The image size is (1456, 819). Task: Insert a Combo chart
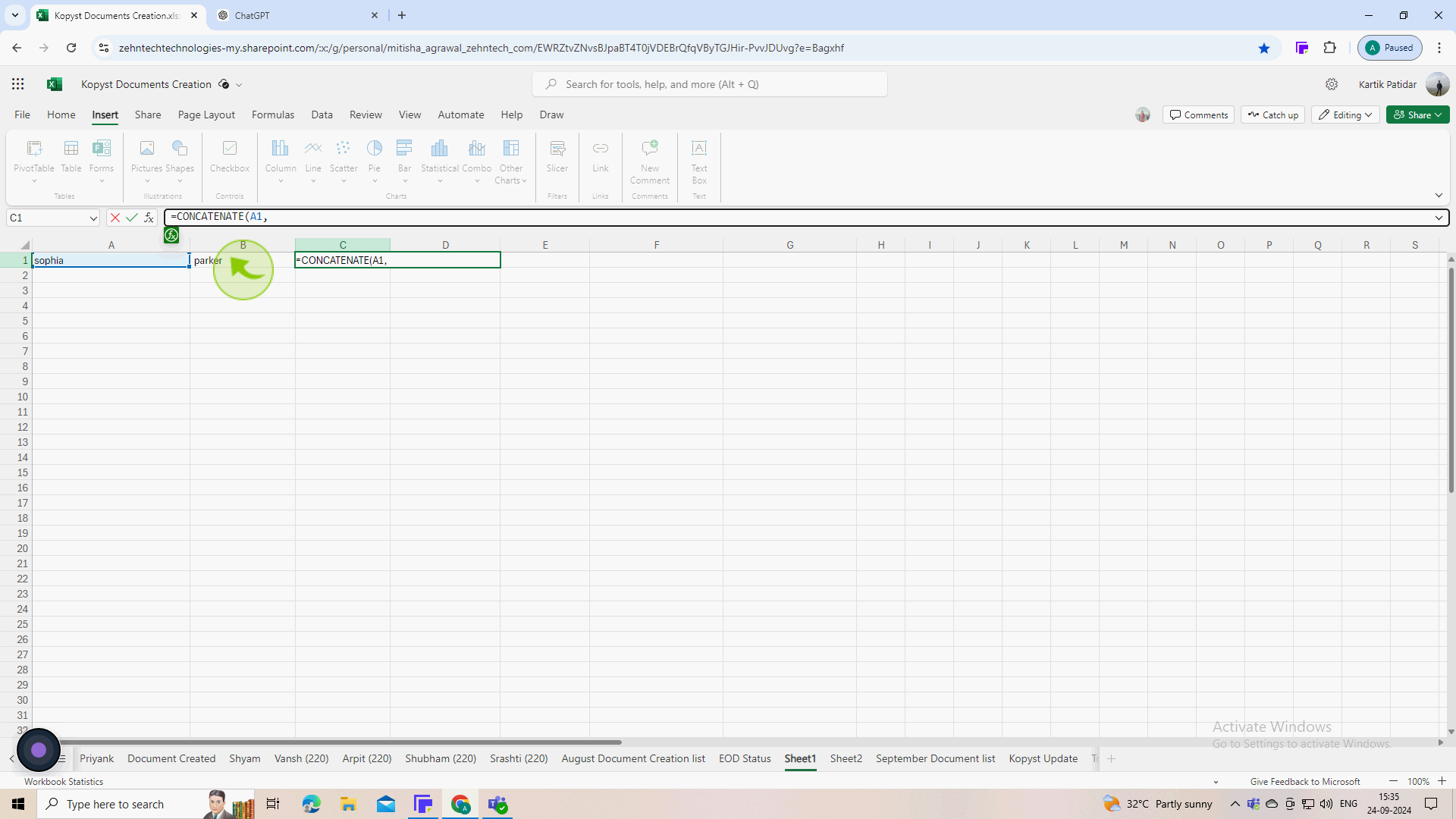[x=477, y=161]
